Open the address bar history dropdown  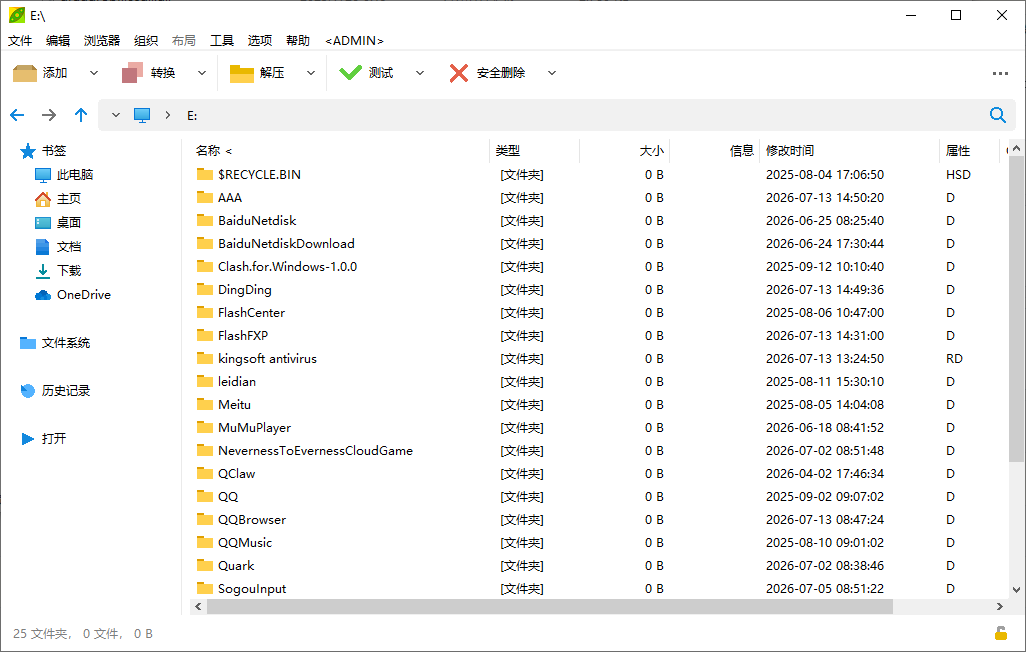click(x=116, y=115)
